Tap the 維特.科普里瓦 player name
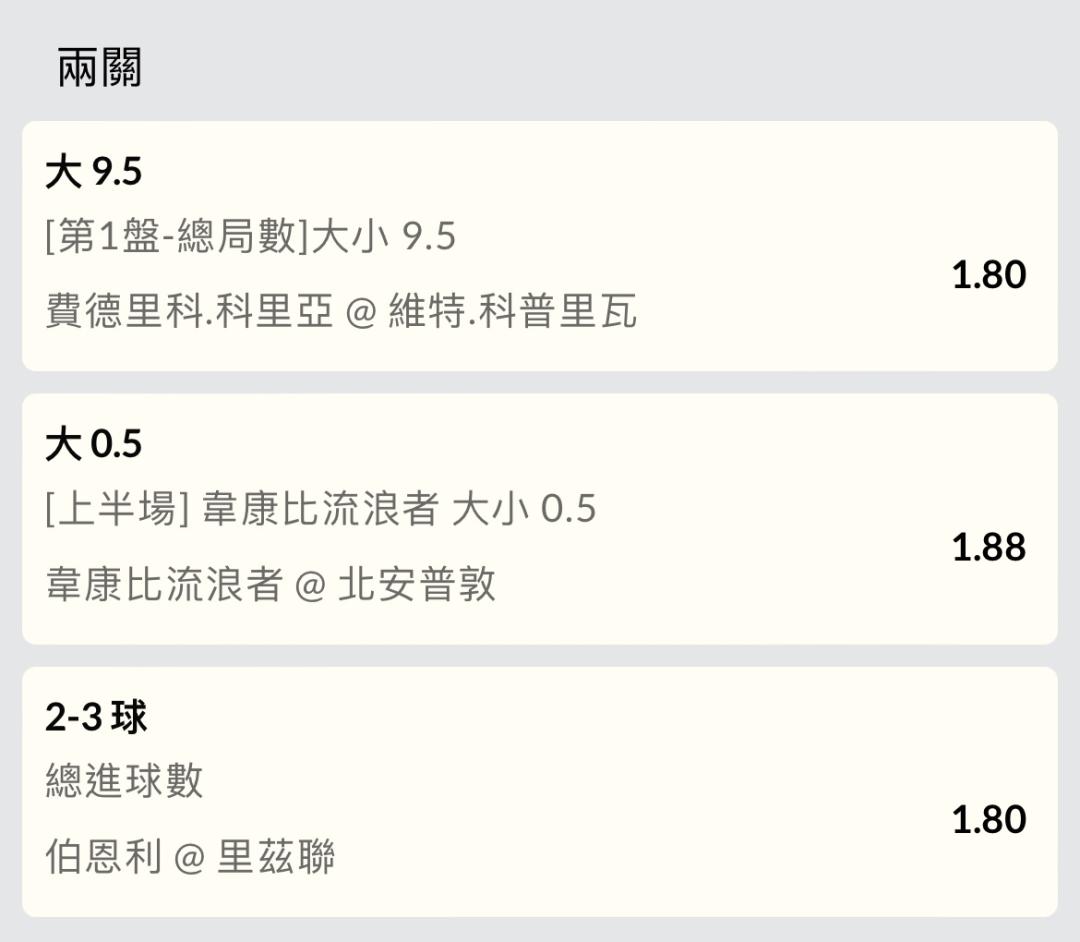Viewport: 1080px width, 942px height. (512, 311)
